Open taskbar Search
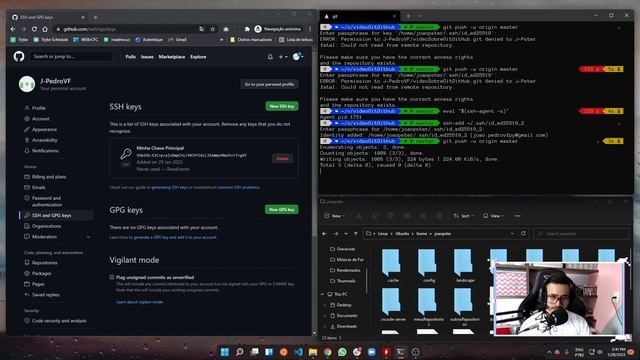Image resolution: width=640 pixels, height=360 pixels. pos(240,352)
